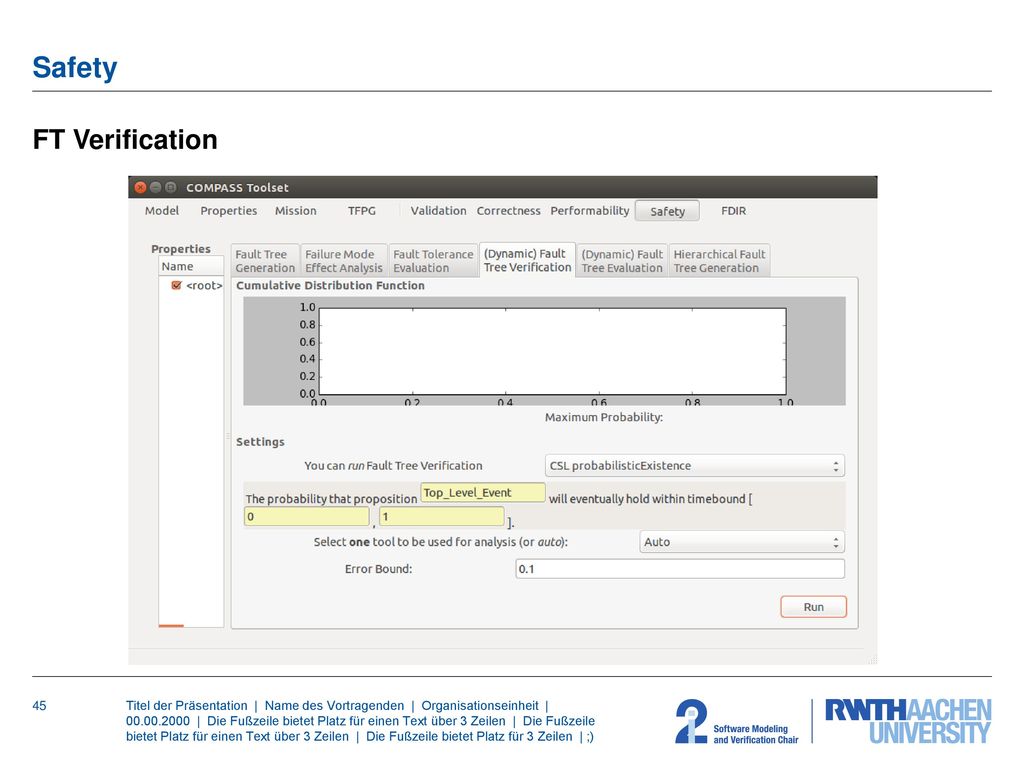Viewport: 1024px width, 768px height.
Task: Click the Cumulative Distribution Function plot area
Action: (x=552, y=351)
